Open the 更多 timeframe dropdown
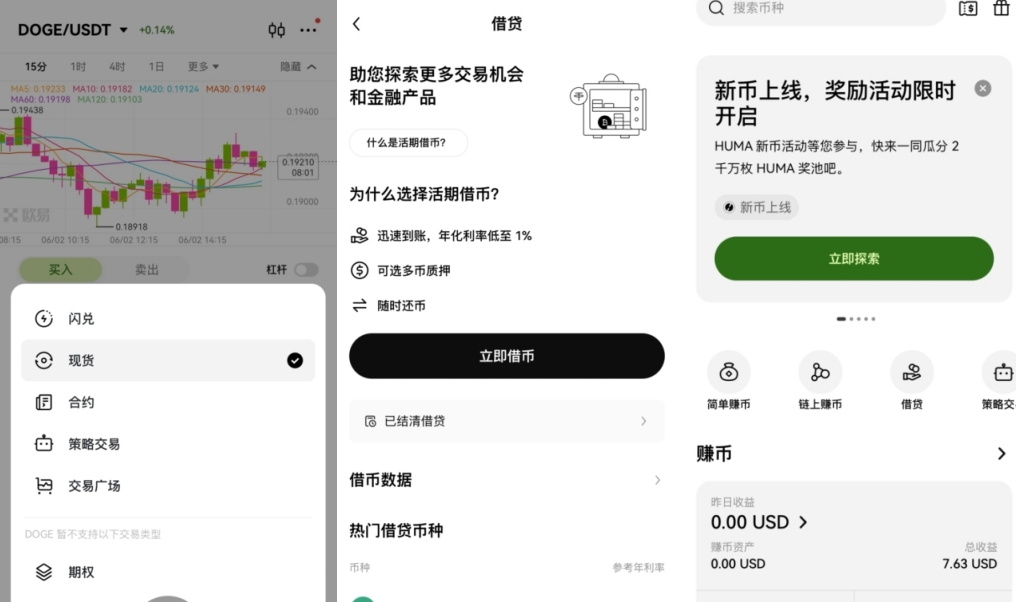The height and width of the screenshot is (602, 1016). coord(203,67)
